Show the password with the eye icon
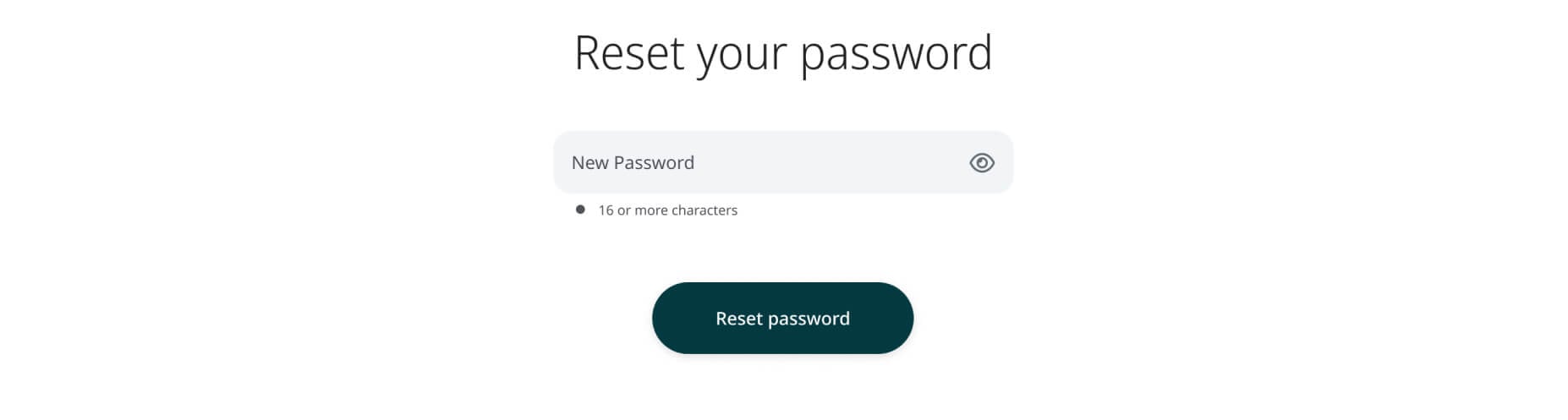The height and width of the screenshot is (420, 1568). click(981, 162)
